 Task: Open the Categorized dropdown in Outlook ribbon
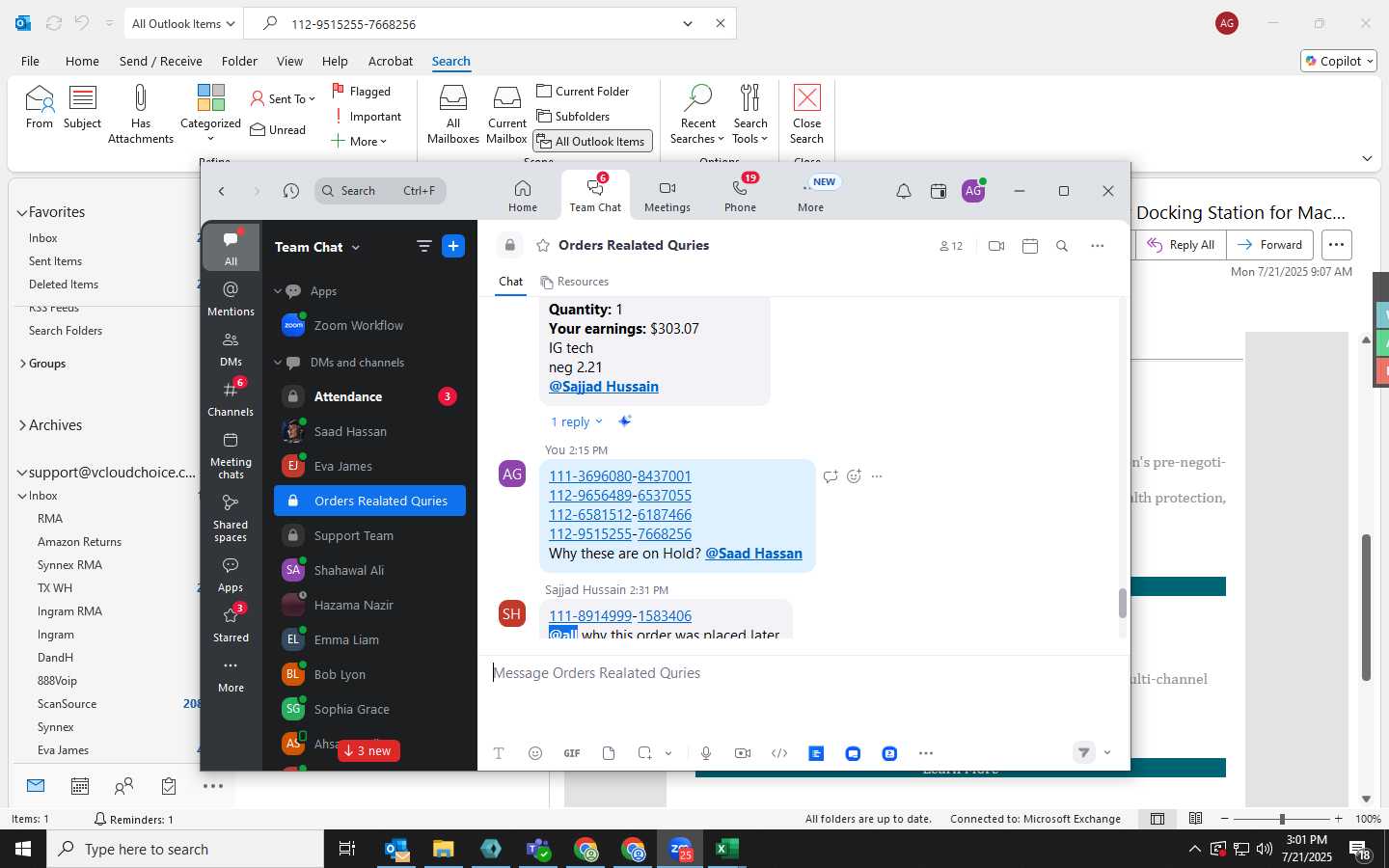point(210,114)
